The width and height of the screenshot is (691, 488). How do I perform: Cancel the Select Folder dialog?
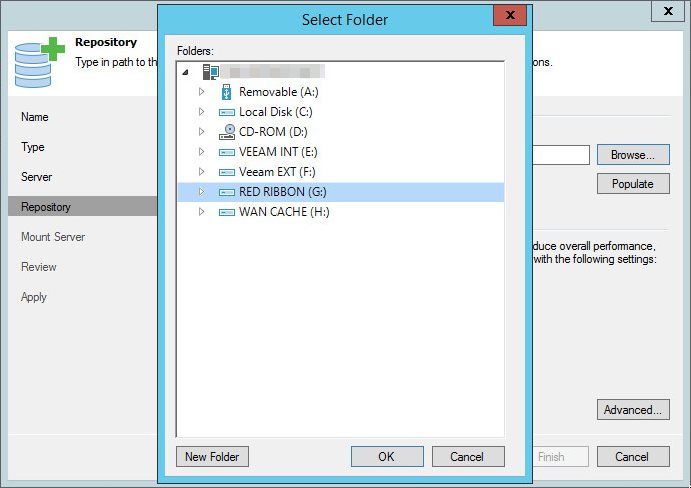point(468,457)
